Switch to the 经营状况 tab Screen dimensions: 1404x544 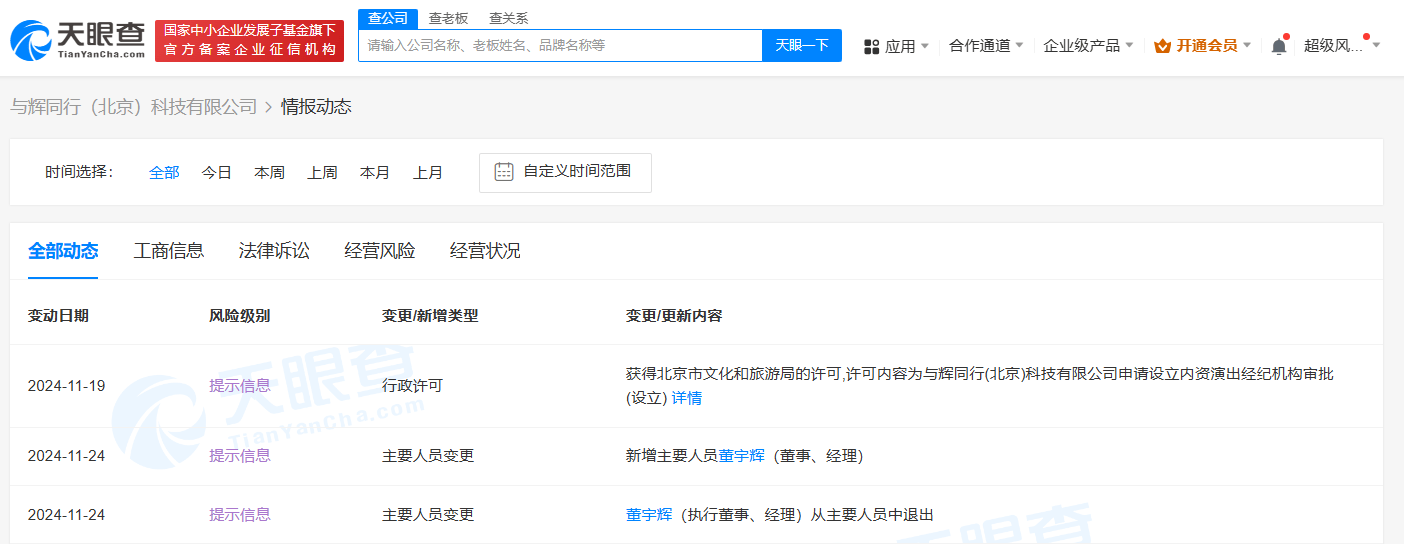click(485, 251)
